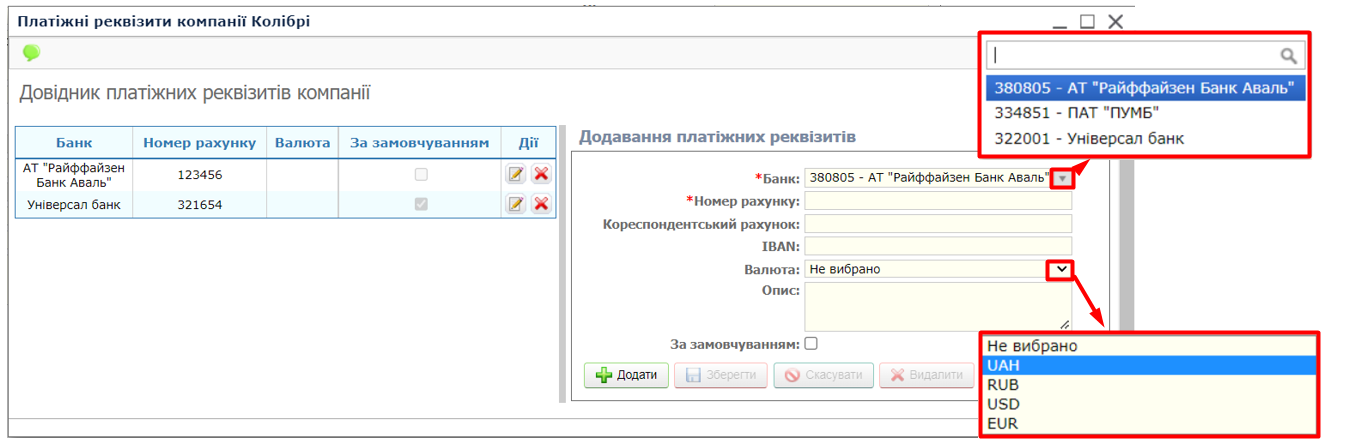The width and height of the screenshot is (1352, 445).
Task: Open the Банк dropdown arrow
Action: [x=1061, y=179]
